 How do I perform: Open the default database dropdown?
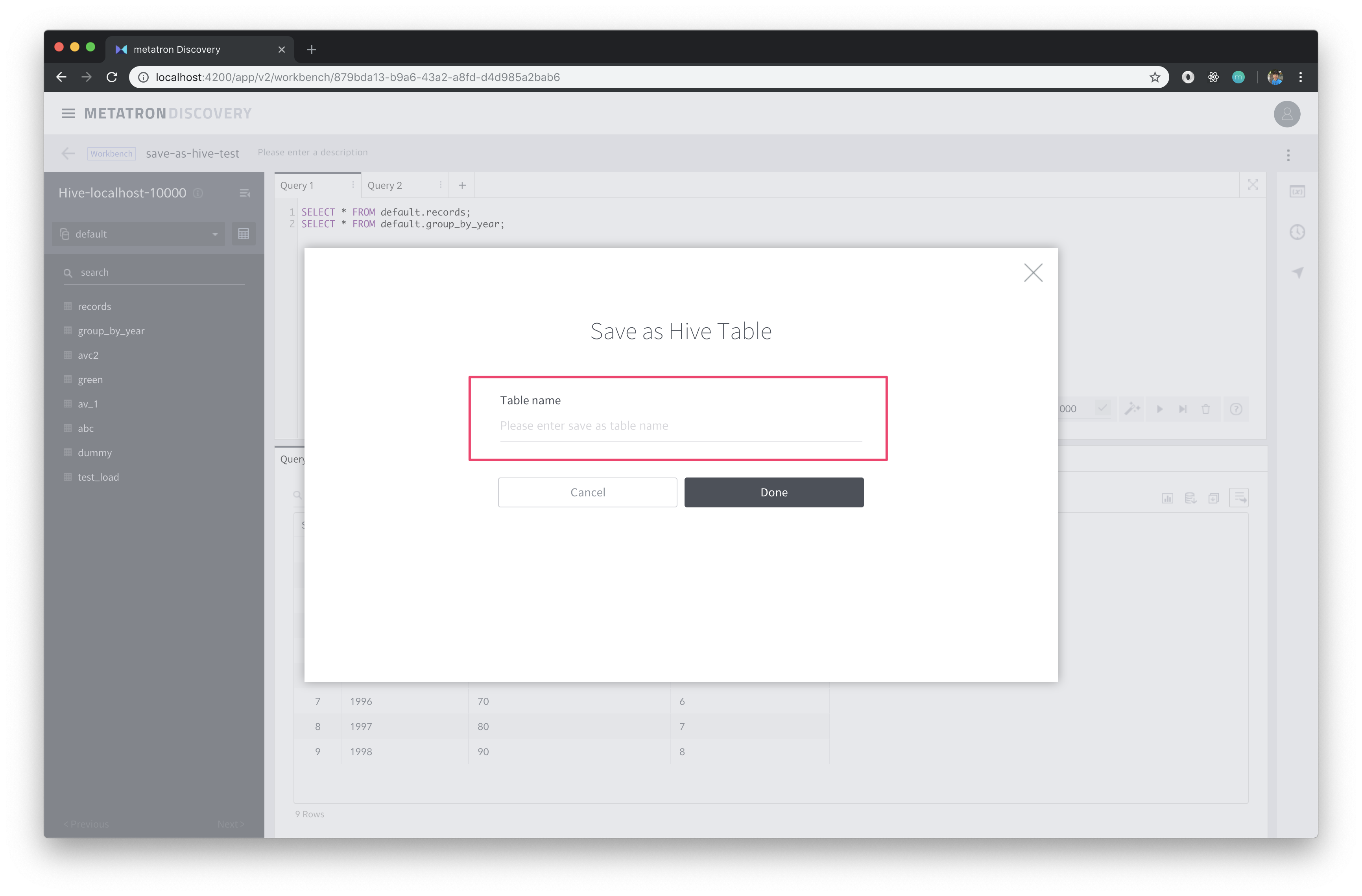coord(138,234)
